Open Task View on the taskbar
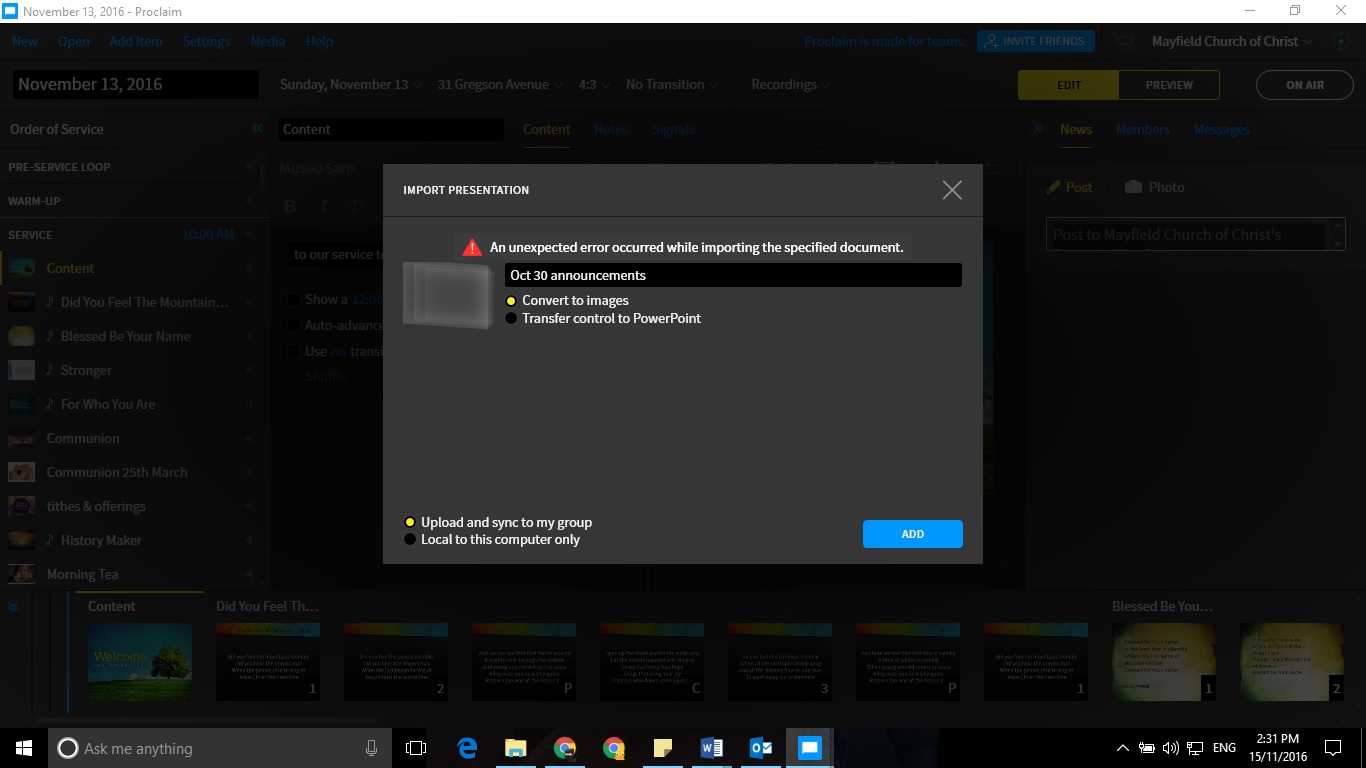This screenshot has height=768, width=1366. coord(416,748)
